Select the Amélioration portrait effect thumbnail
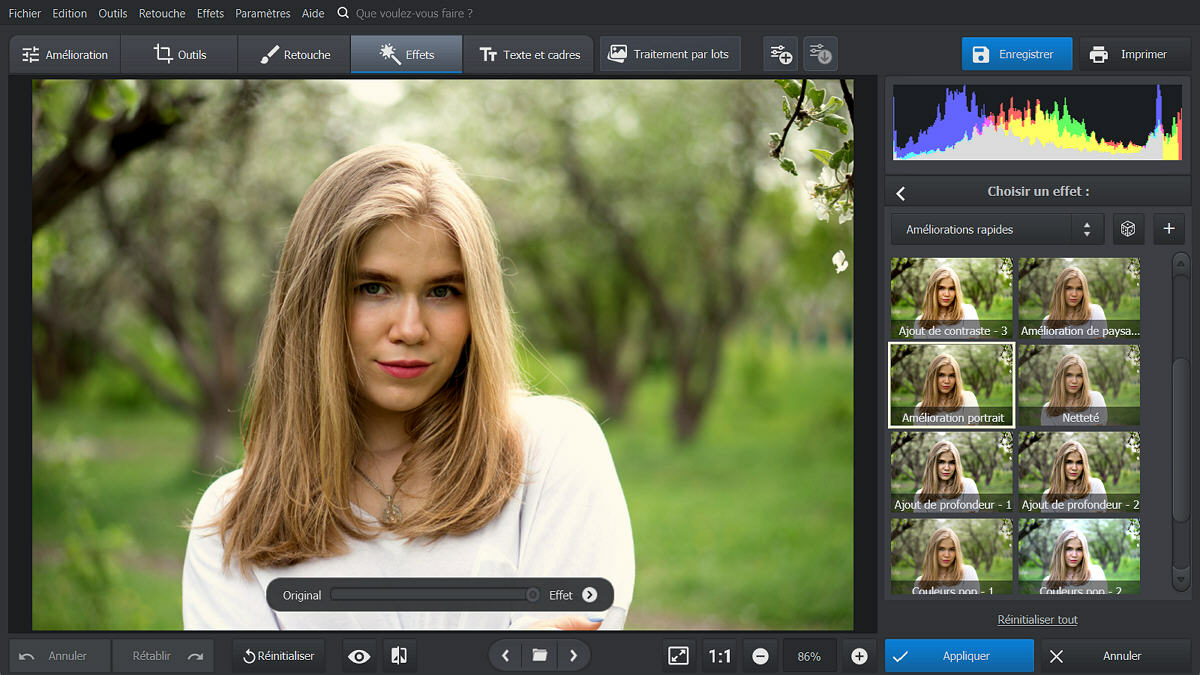The image size is (1200, 675). click(x=951, y=385)
